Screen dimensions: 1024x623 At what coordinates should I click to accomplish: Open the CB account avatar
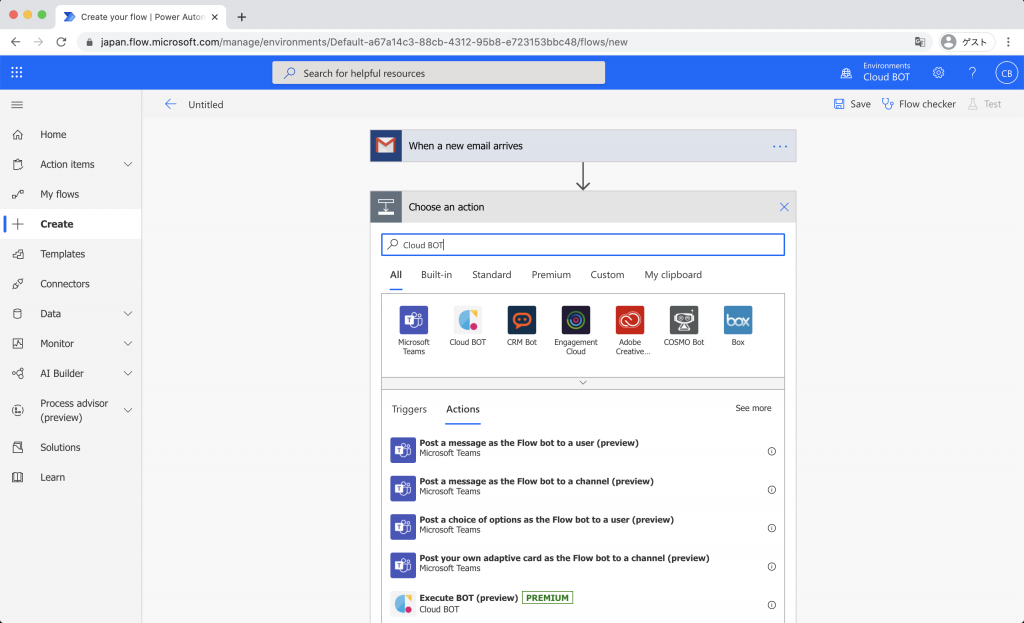[x=1006, y=72]
